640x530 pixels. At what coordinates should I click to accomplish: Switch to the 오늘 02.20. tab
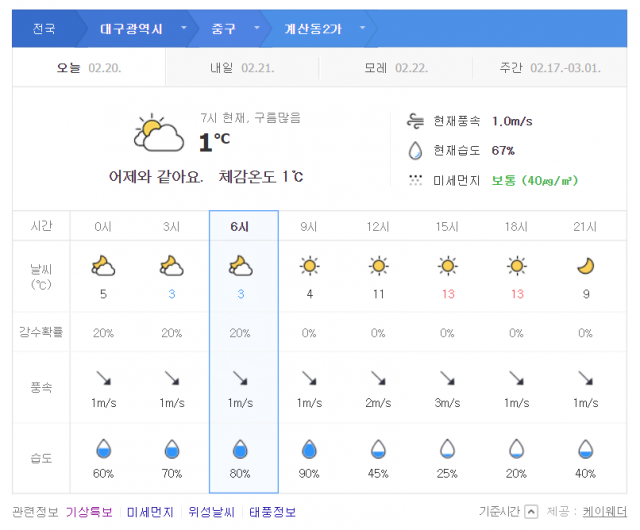click(x=89, y=67)
